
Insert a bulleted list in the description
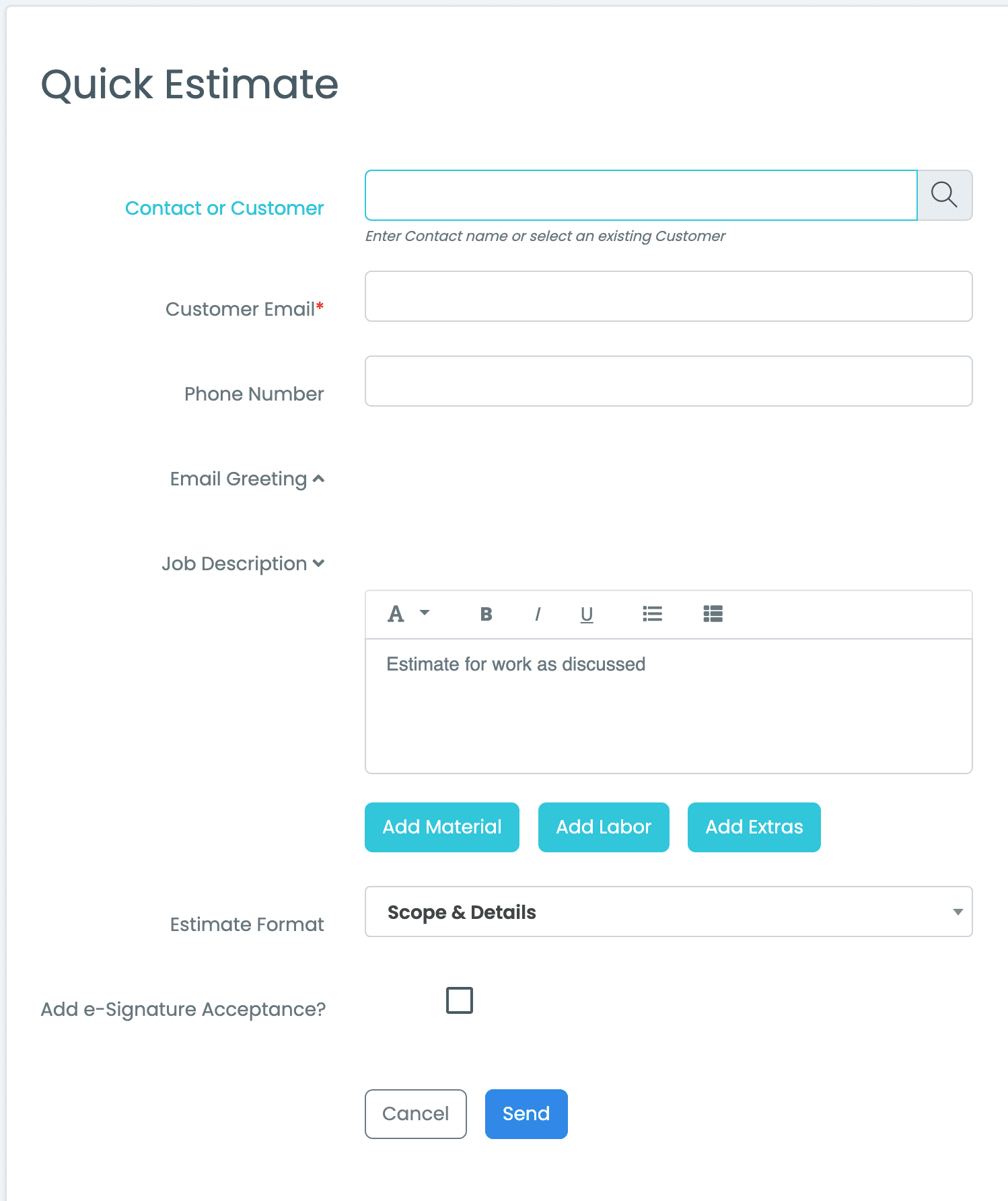(651, 614)
